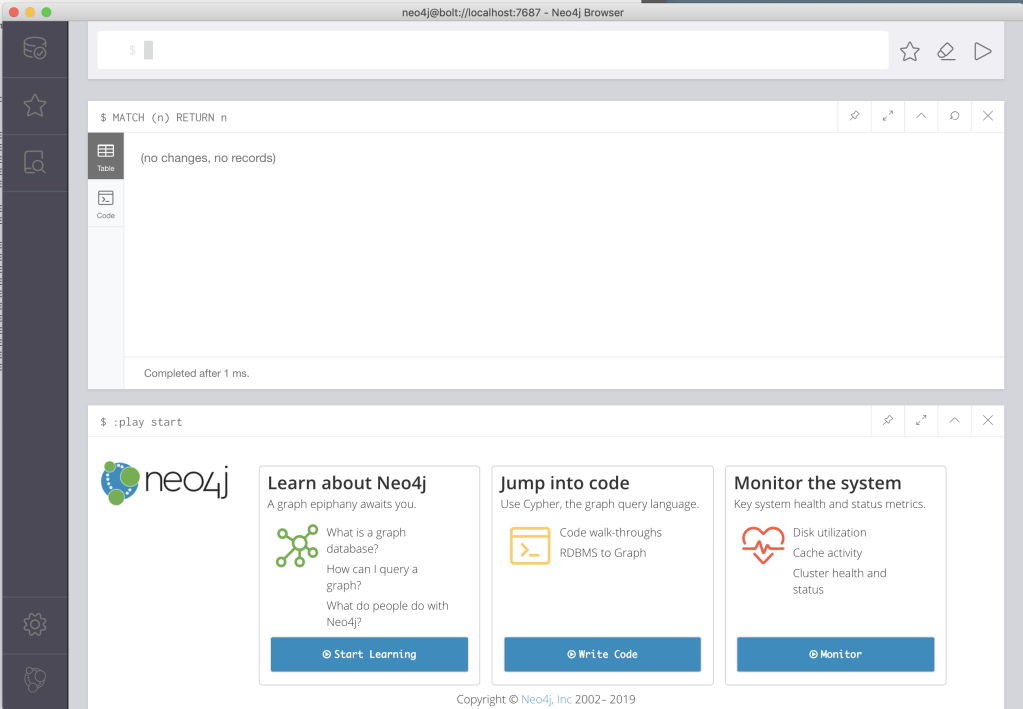Rerun the MATCH query with refresh icon
This screenshot has height=709, width=1023.
pyautogui.click(x=955, y=116)
